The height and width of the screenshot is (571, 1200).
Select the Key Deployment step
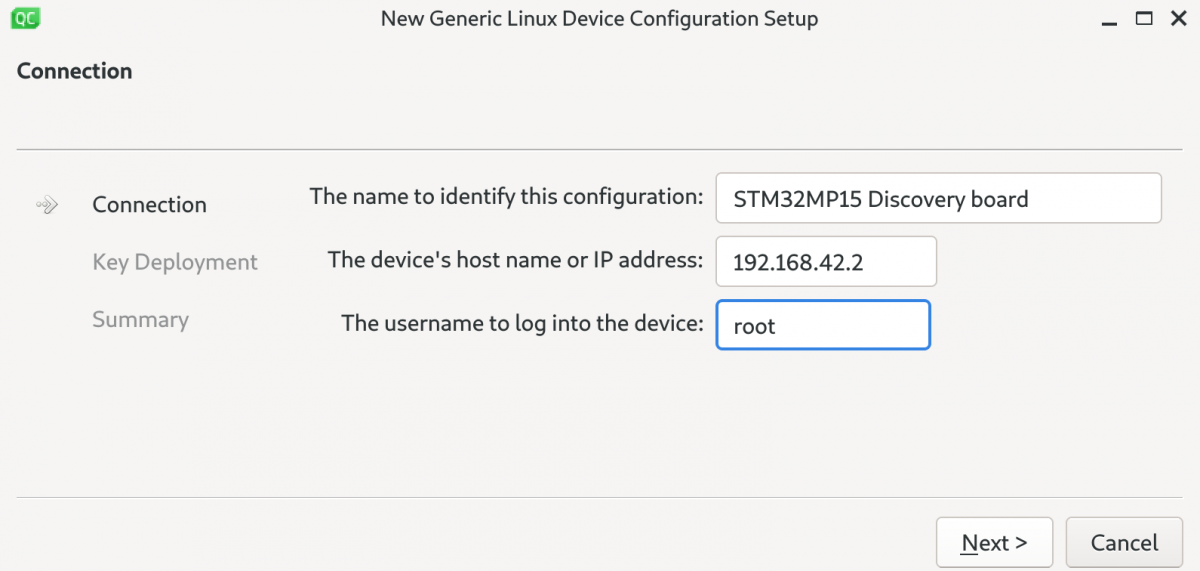coord(175,262)
